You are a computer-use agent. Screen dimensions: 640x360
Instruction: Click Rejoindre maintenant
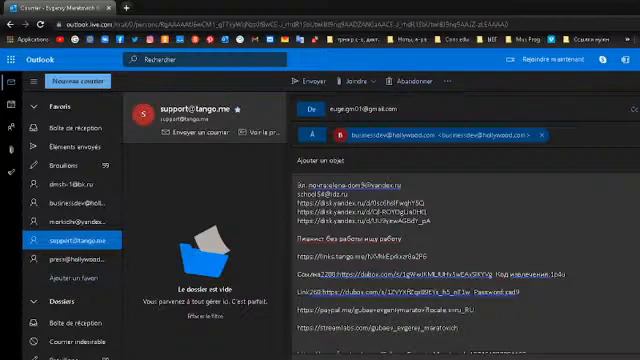(553, 60)
